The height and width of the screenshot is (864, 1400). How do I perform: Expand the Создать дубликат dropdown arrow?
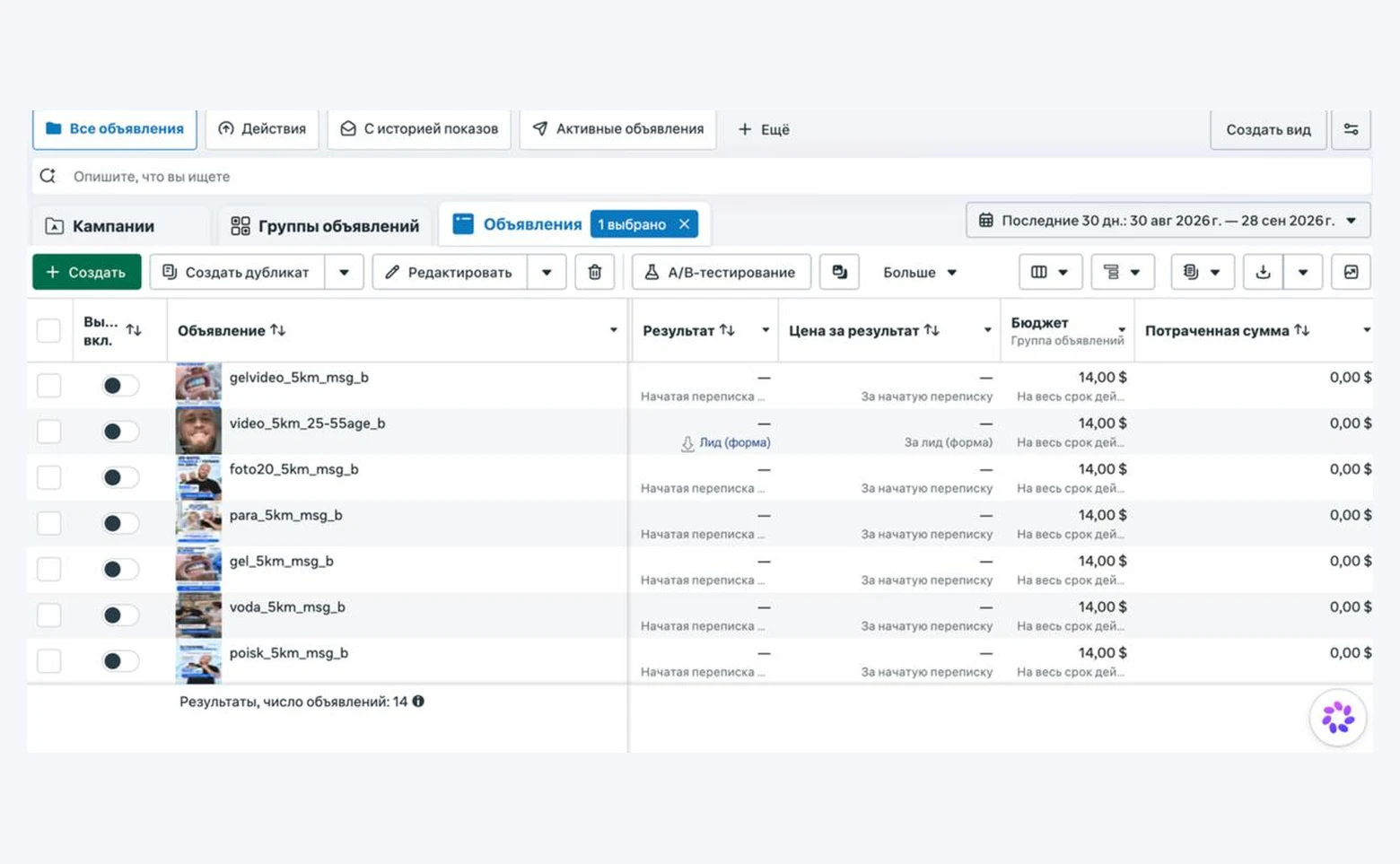[x=344, y=272]
